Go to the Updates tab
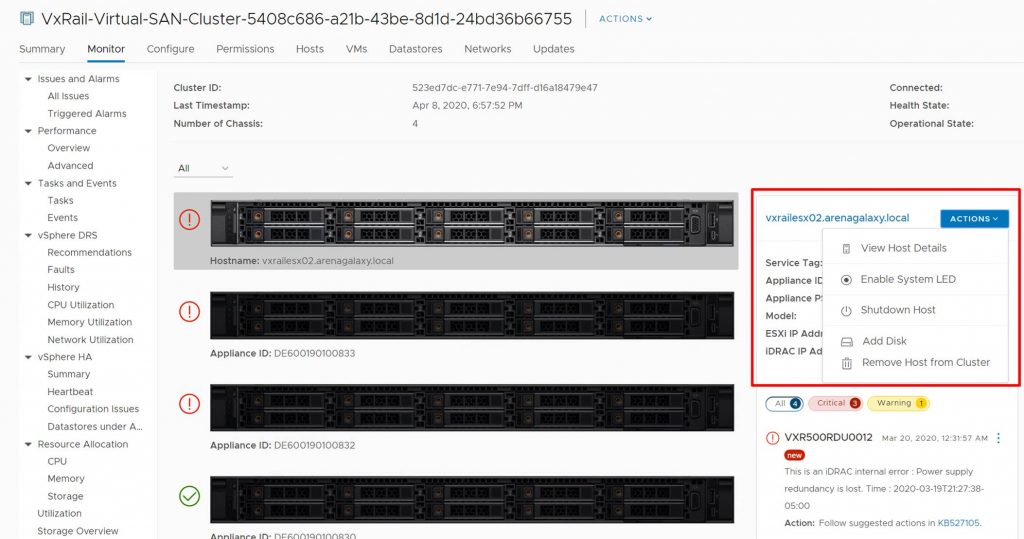Image resolution: width=1024 pixels, height=539 pixels. click(554, 49)
